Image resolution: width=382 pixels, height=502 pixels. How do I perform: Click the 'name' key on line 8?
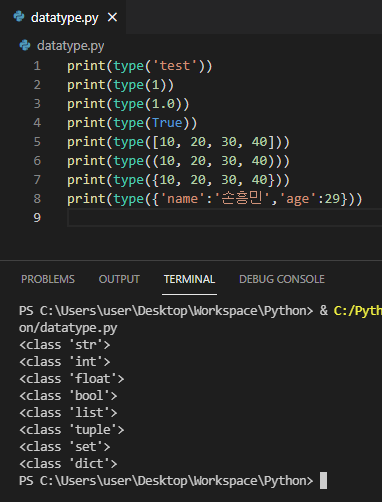182,199
